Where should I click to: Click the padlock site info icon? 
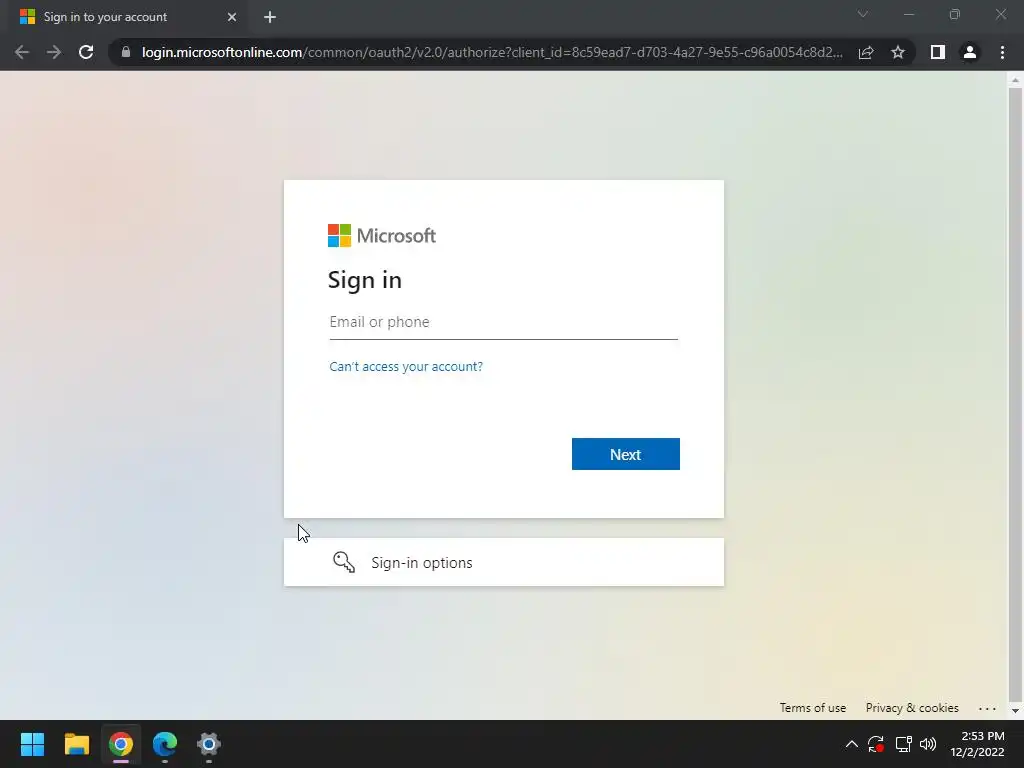pos(126,52)
